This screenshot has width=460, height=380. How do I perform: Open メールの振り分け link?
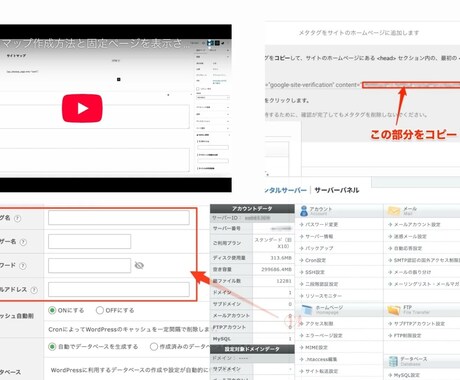point(412,272)
